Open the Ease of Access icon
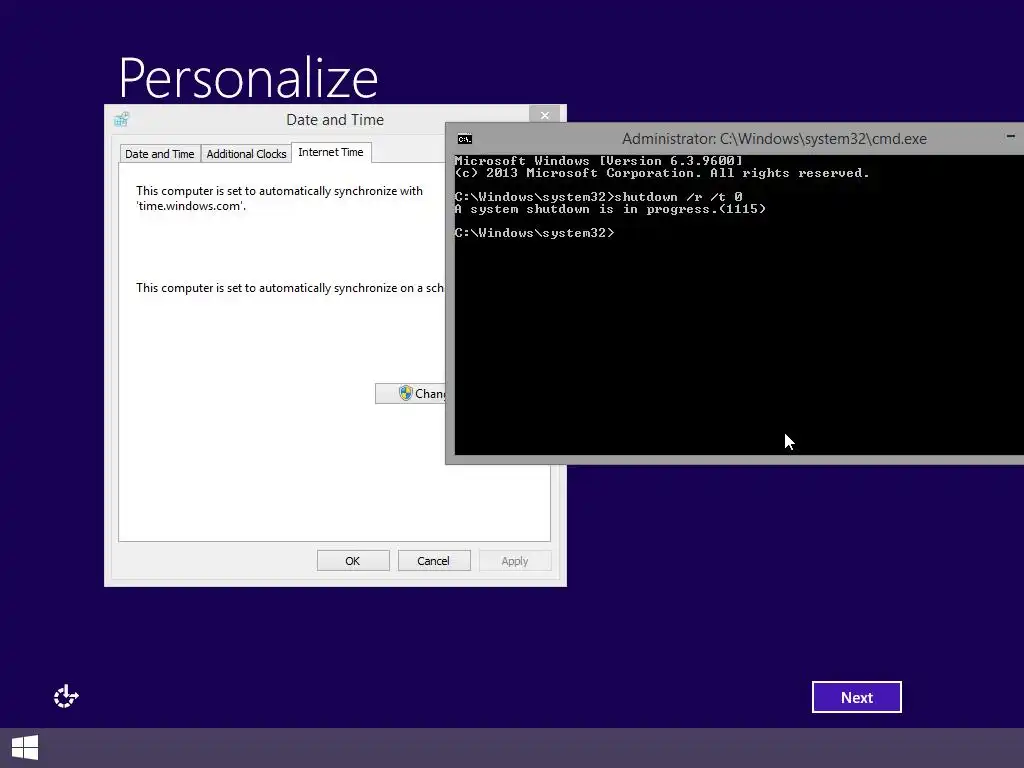This screenshot has height=768, width=1024. pos(66,697)
